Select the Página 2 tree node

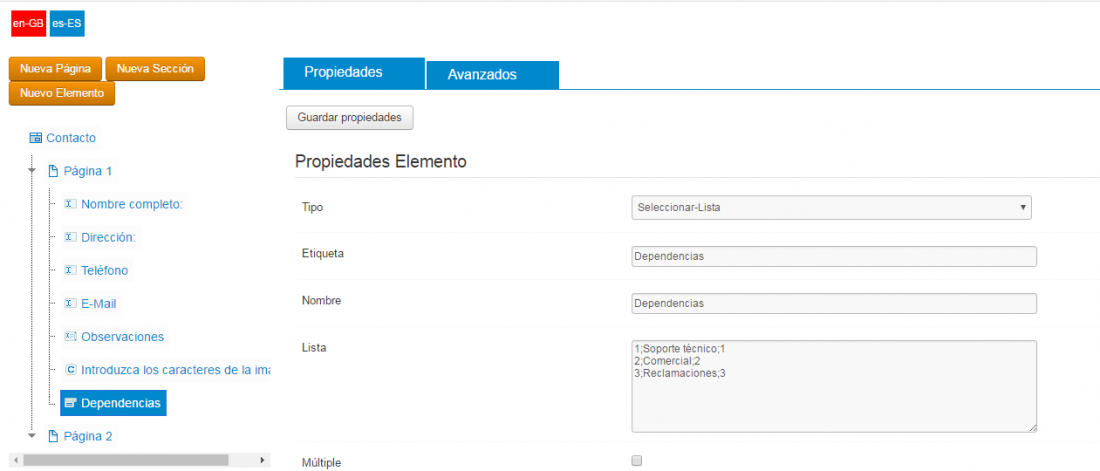click(x=88, y=436)
